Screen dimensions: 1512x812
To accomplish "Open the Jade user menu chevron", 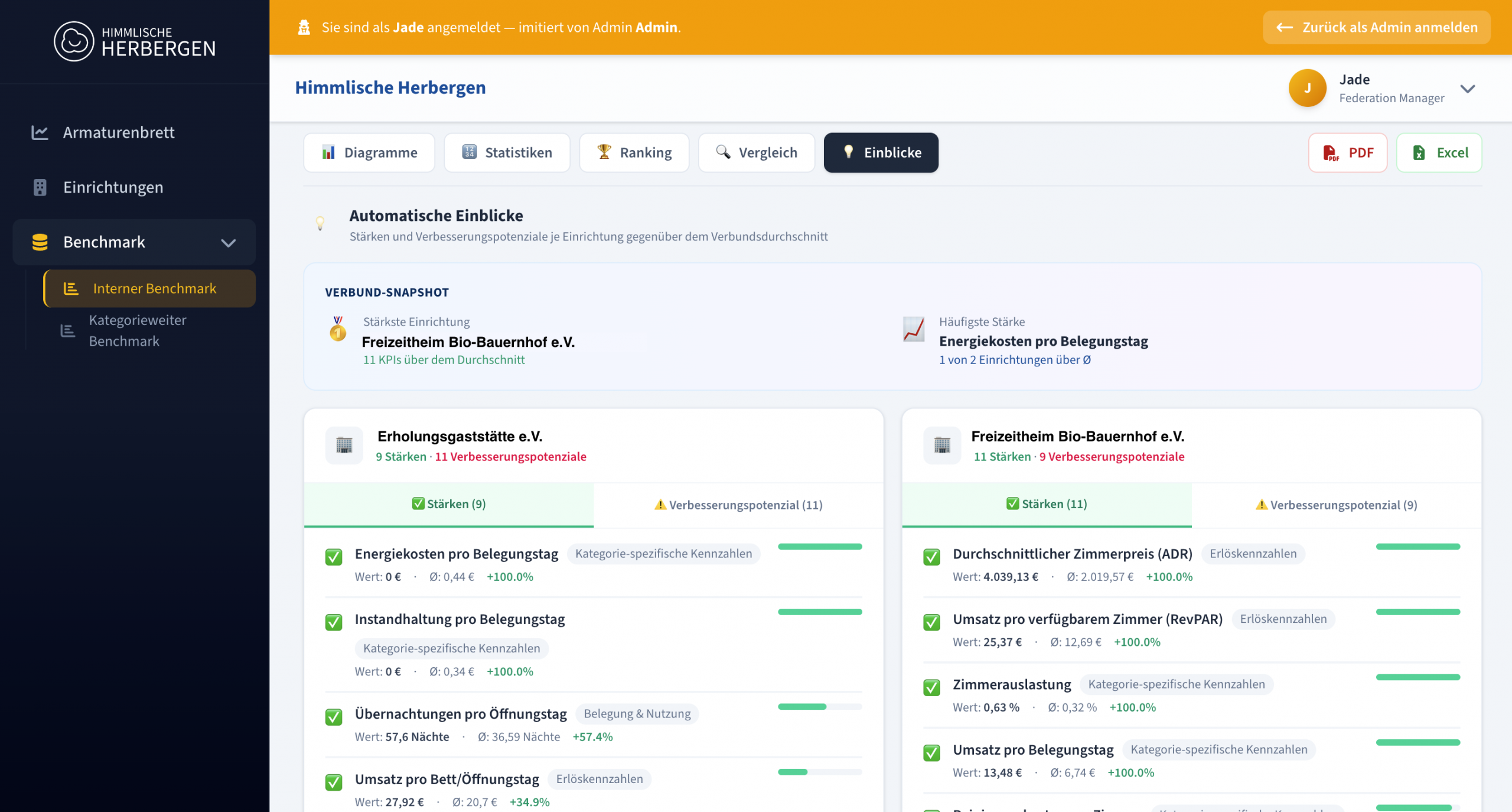I will pyautogui.click(x=1468, y=89).
